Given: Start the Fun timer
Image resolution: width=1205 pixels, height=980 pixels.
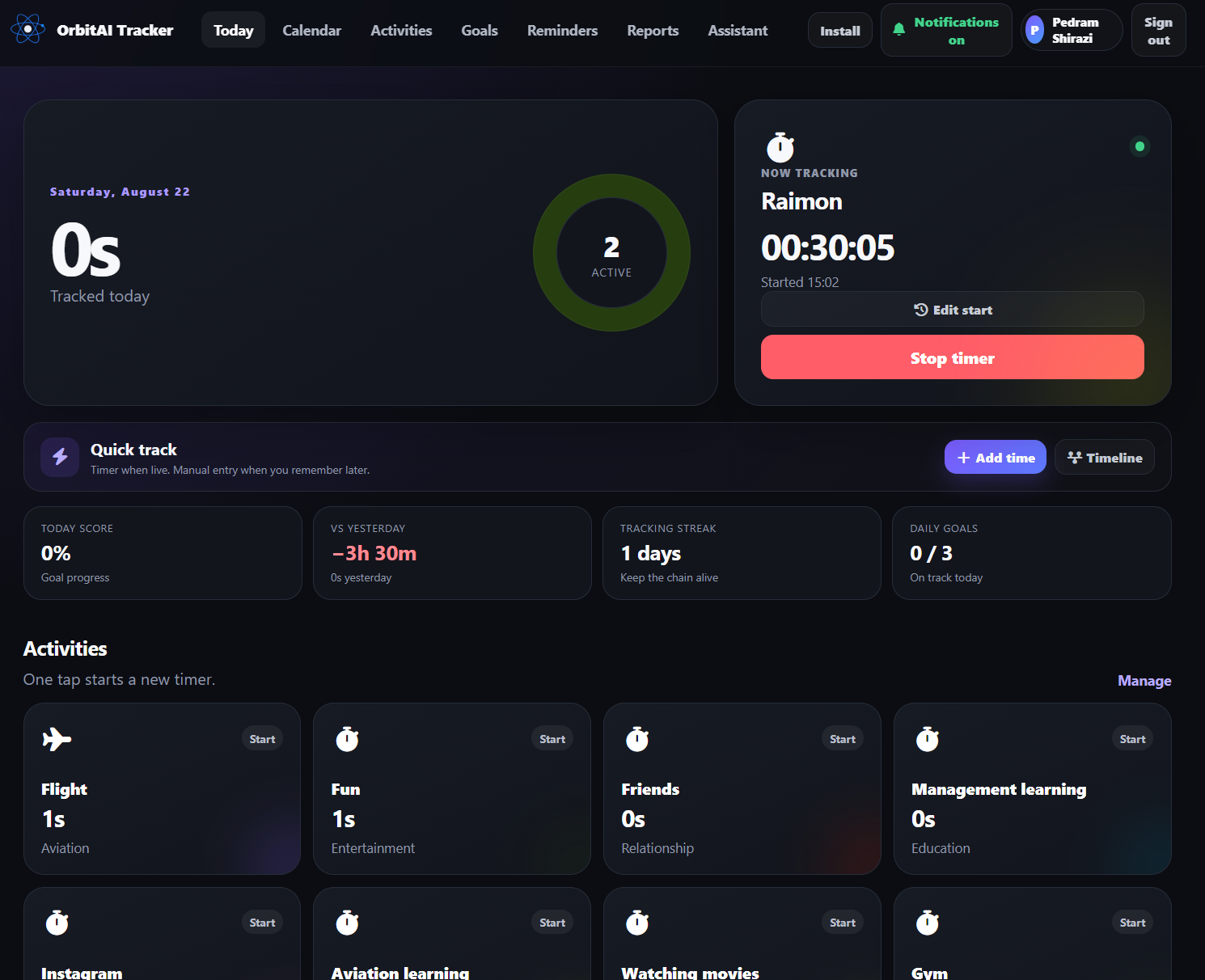Looking at the screenshot, I should (x=552, y=739).
